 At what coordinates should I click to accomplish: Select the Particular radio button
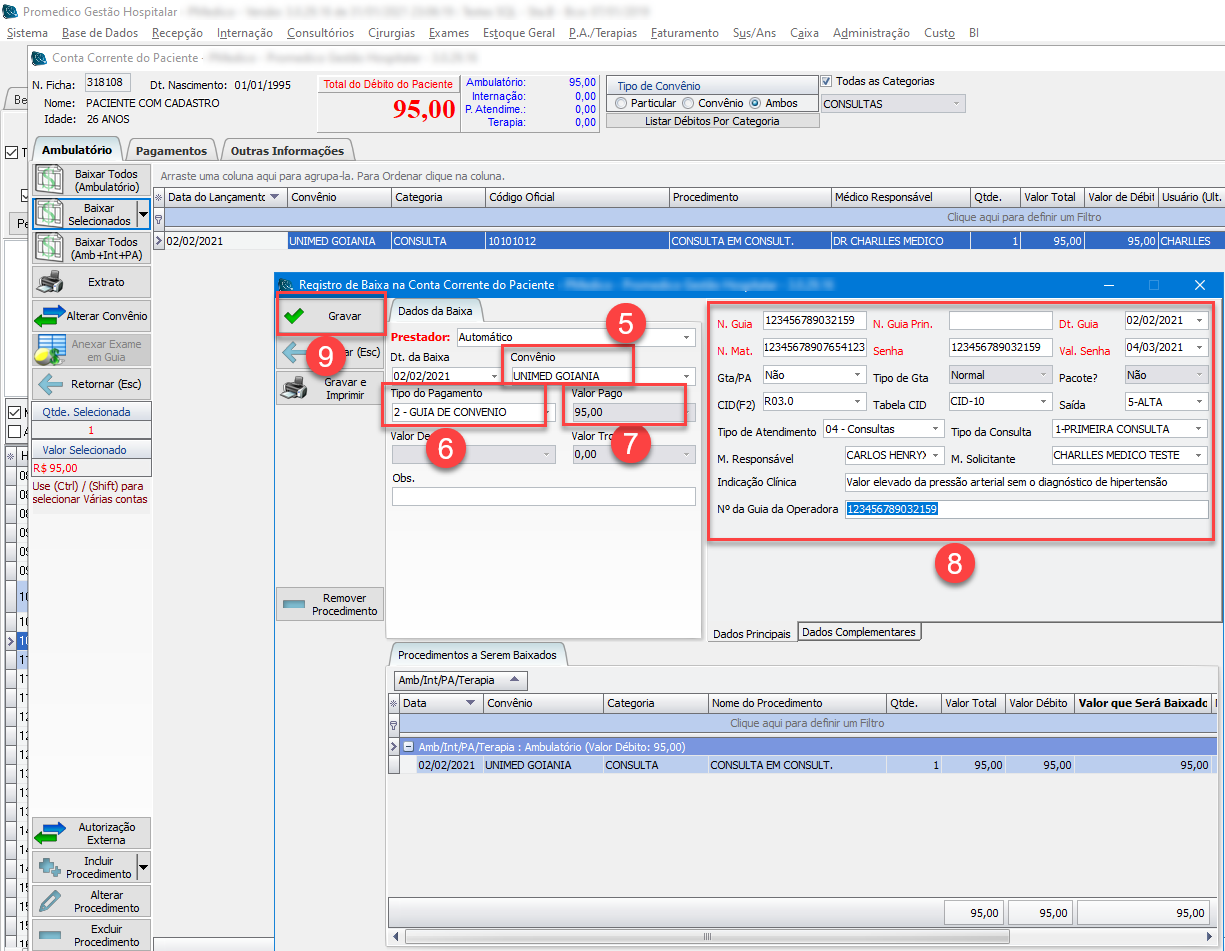pos(622,103)
